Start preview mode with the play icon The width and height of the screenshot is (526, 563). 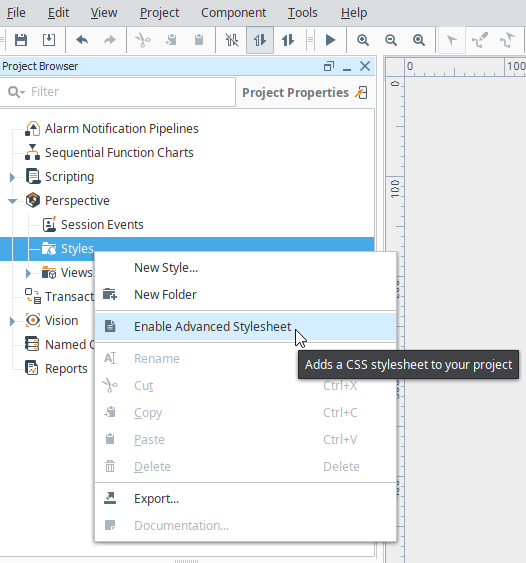pyautogui.click(x=330, y=40)
